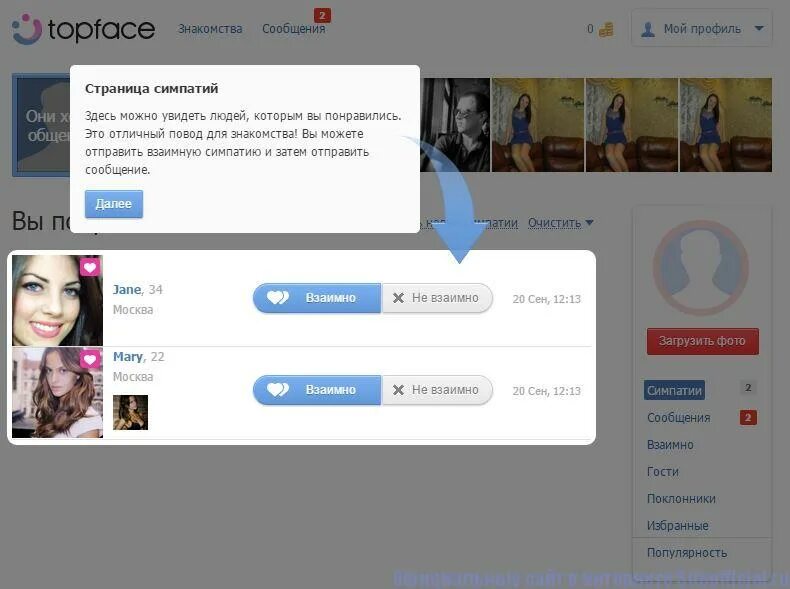Click the coins balance icon
The height and width of the screenshot is (589, 790).
click(607, 29)
